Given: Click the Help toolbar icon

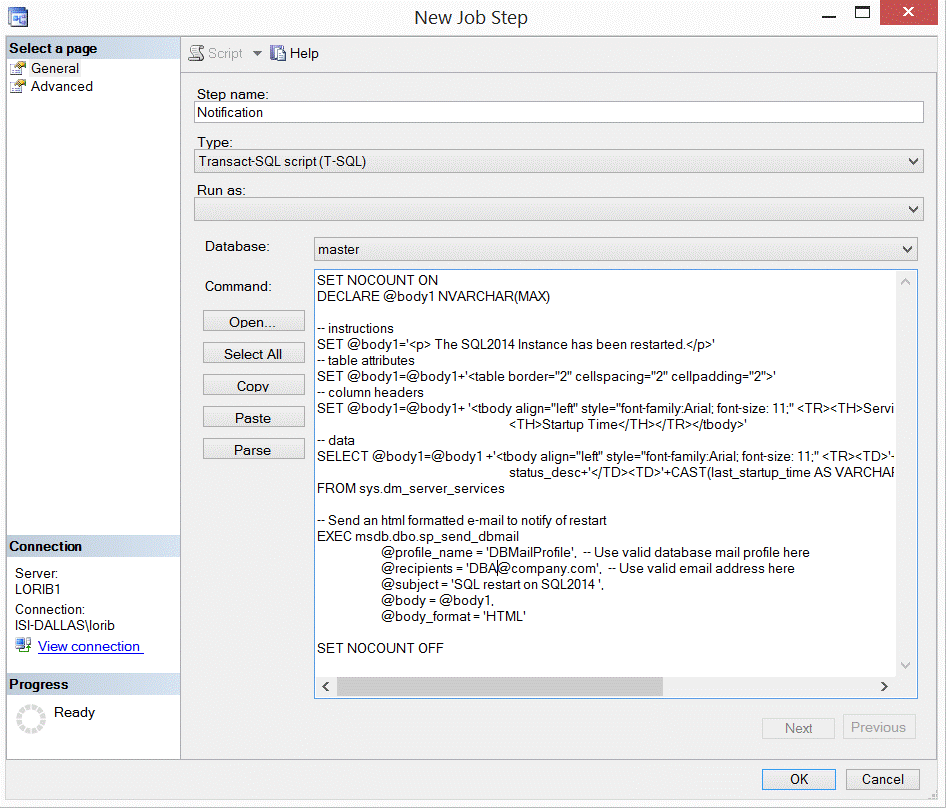Looking at the screenshot, I should tap(278, 53).
